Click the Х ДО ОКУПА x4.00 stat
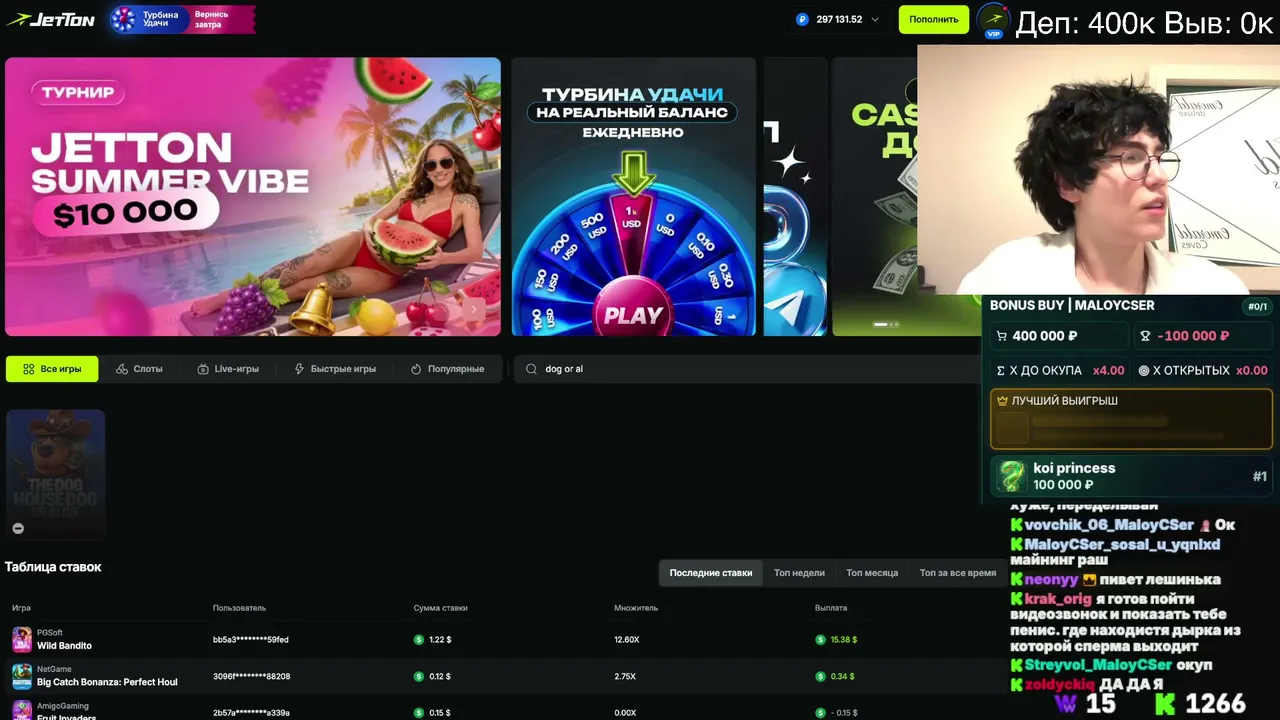 1059,370
